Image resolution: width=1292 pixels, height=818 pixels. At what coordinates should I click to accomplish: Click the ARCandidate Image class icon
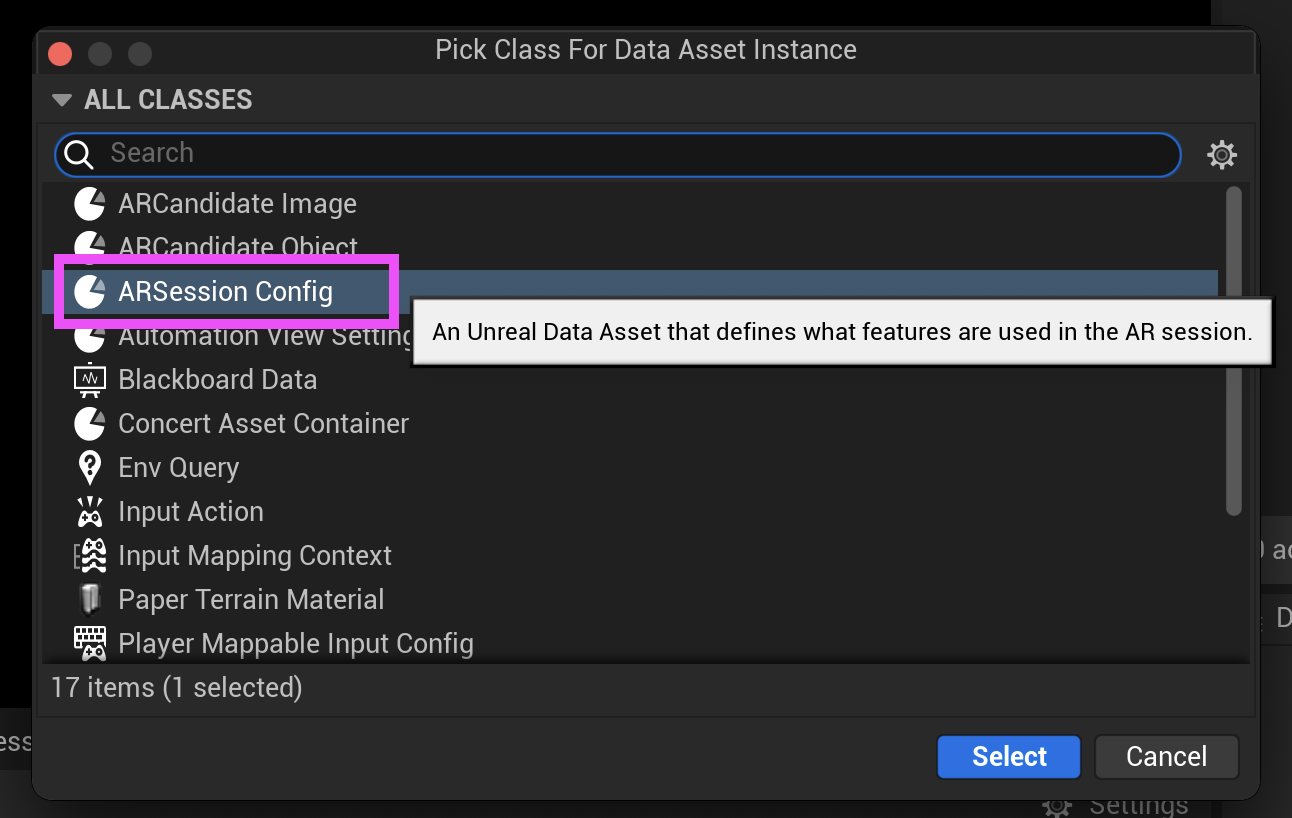point(90,204)
